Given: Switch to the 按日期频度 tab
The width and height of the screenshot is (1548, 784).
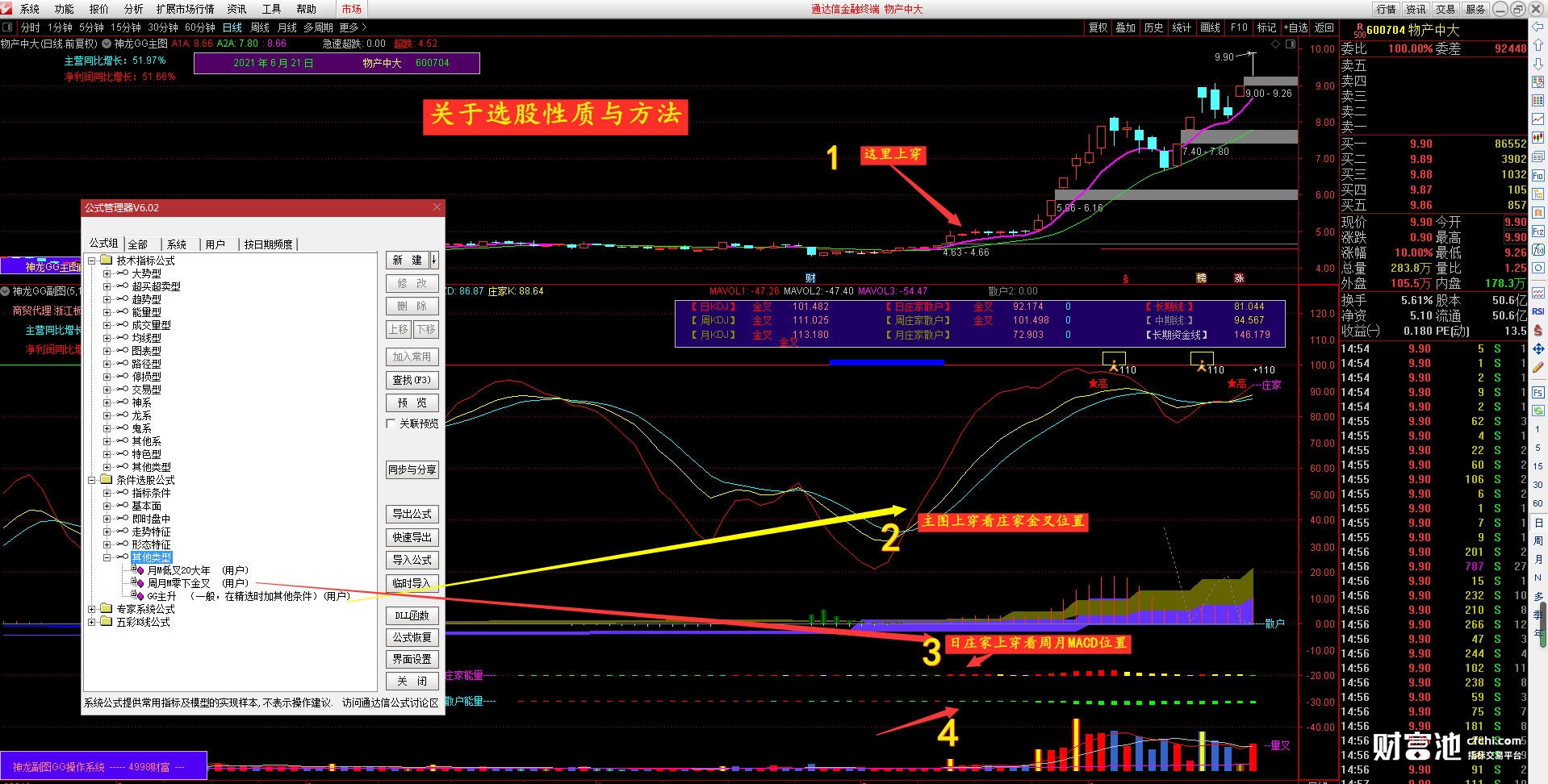Looking at the screenshot, I should [x=269, y=244].
